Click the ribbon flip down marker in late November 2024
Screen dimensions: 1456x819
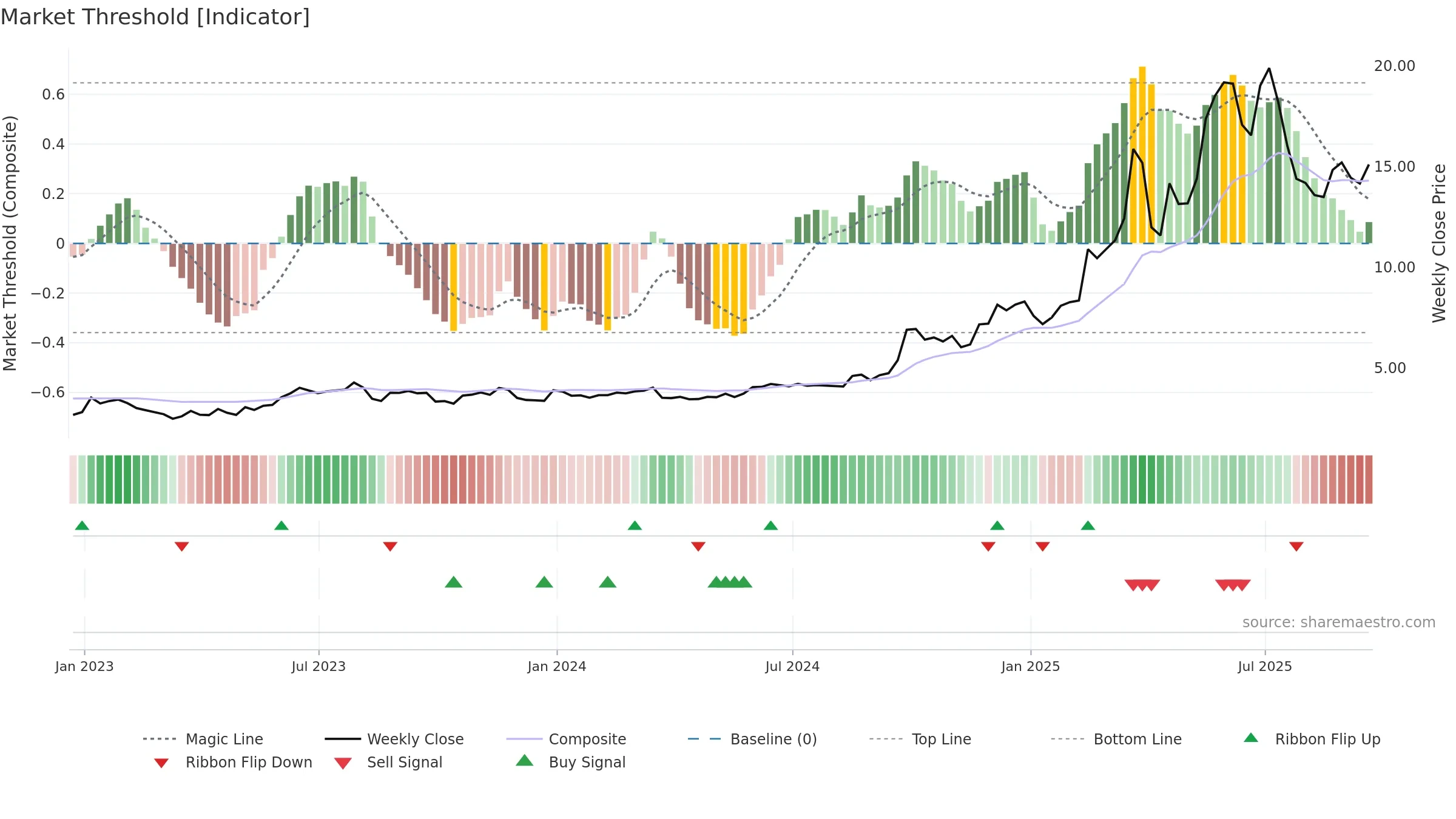coord(988,547)
